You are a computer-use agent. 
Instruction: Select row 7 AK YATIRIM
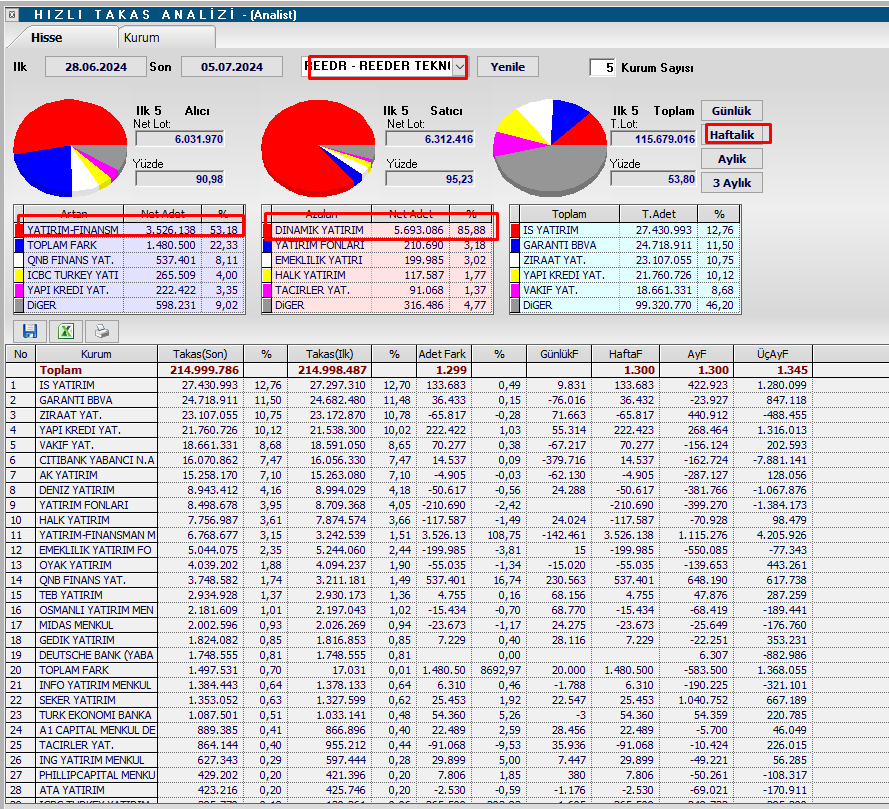coord(409,475)
